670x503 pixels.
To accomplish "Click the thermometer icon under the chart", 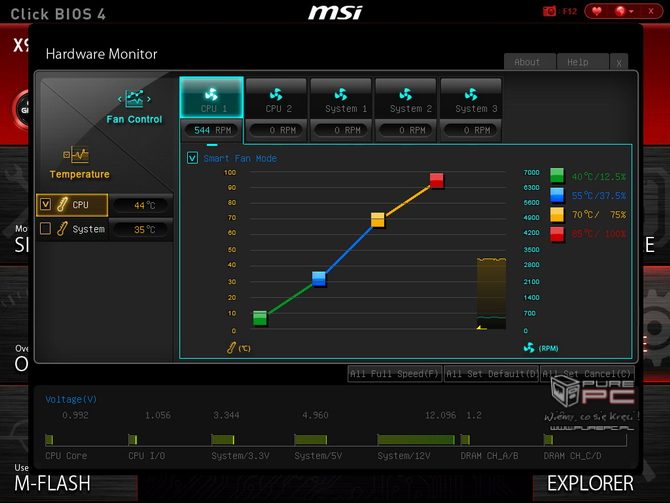I will (x=231, y=348).
